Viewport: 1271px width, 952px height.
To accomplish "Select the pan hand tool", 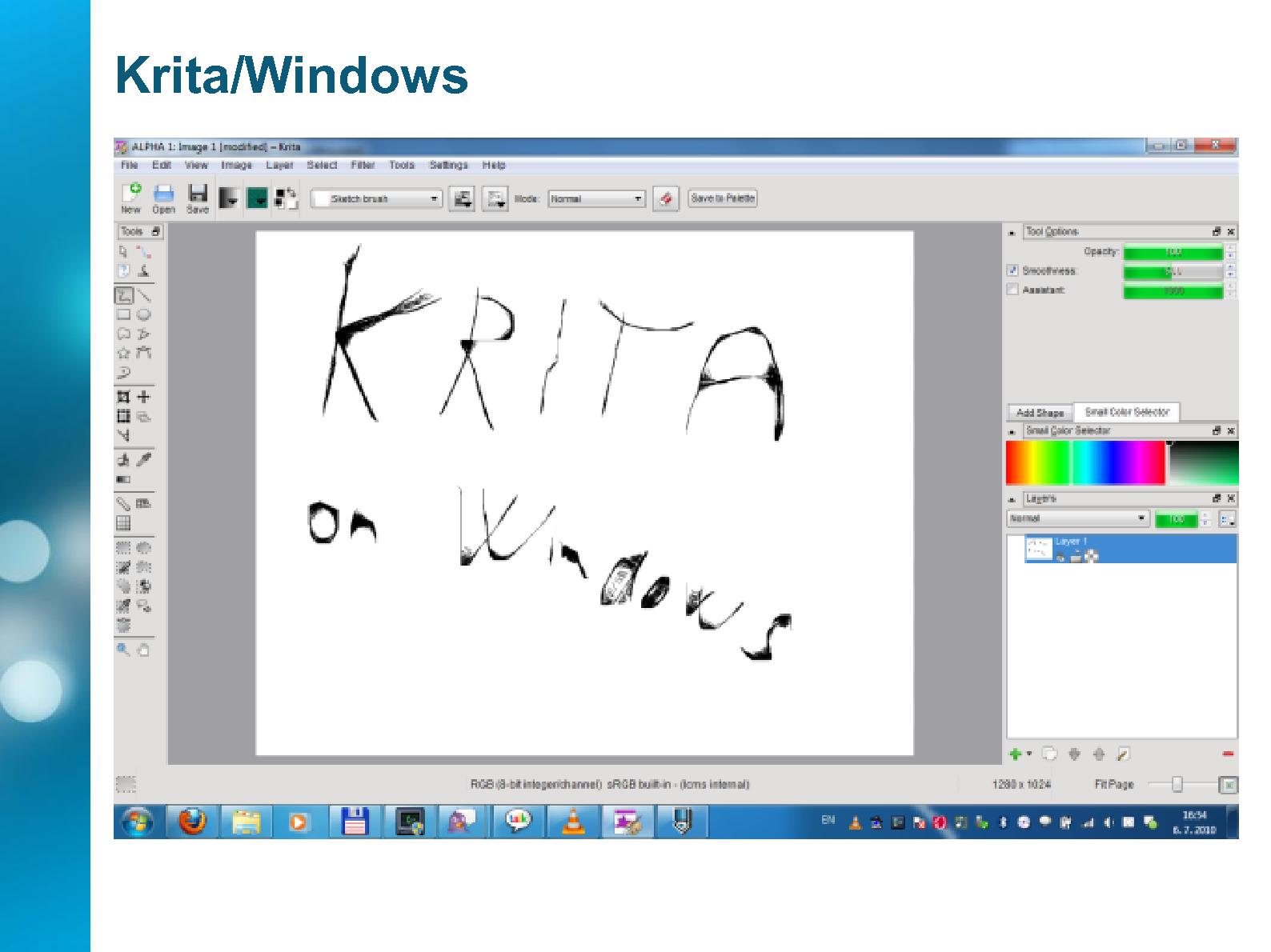I will (143, 650).
